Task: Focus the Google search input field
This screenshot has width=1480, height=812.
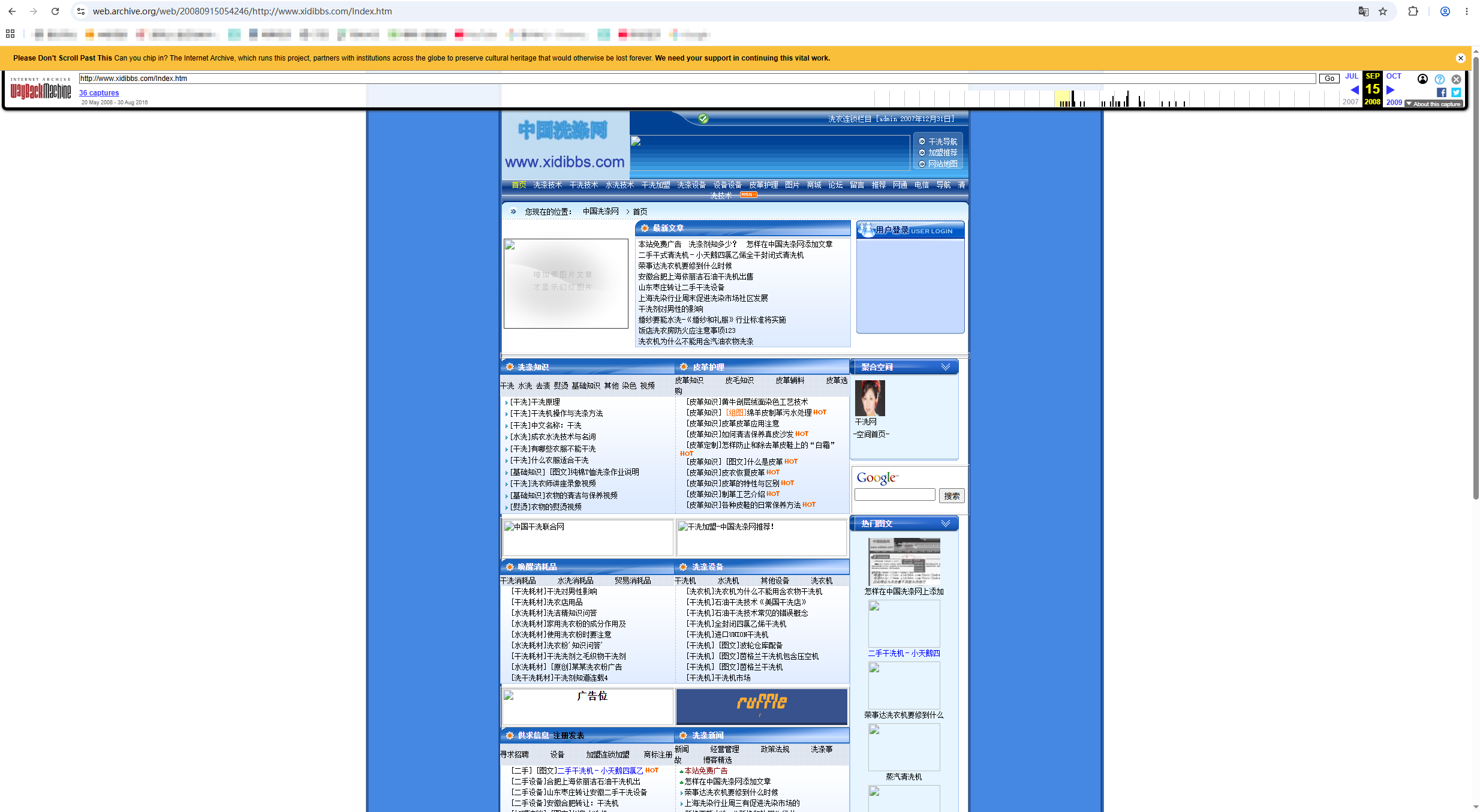Action: click(895, 495)
